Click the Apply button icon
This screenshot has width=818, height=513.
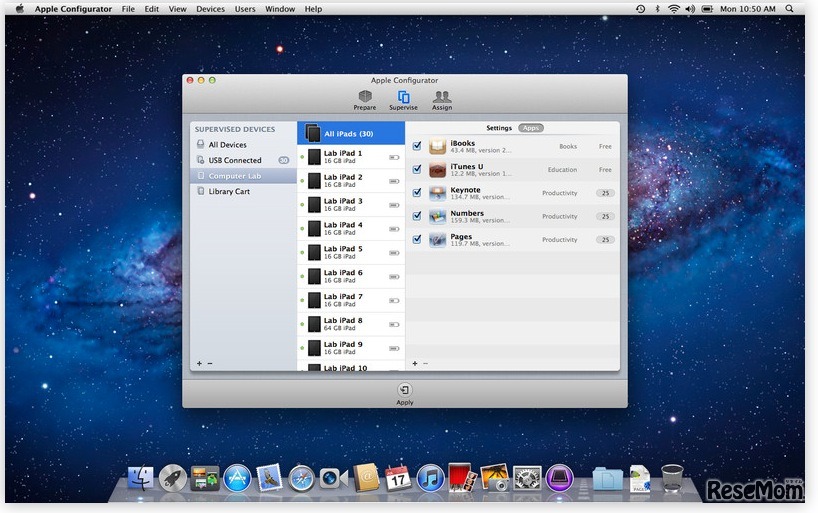pos(404,390)
